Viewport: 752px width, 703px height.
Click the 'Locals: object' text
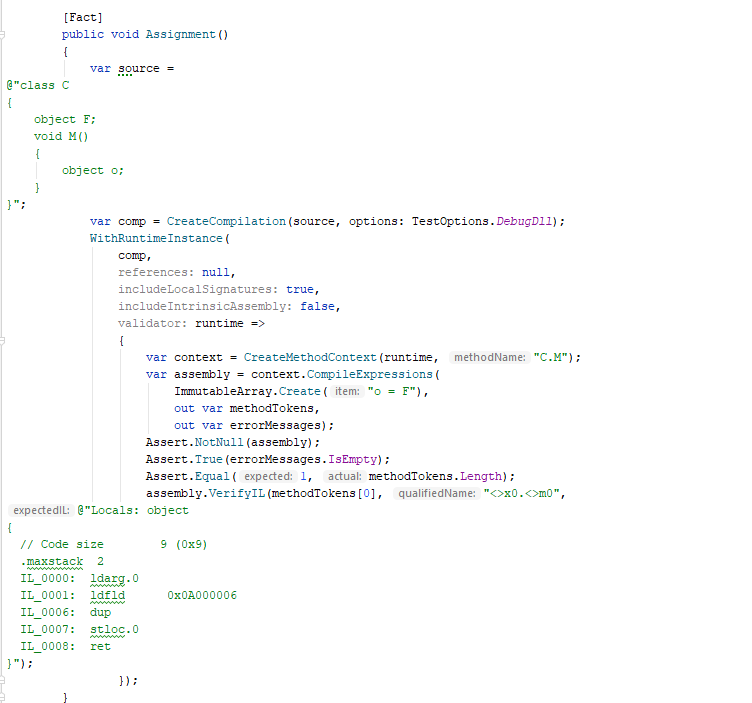point(140,511)
